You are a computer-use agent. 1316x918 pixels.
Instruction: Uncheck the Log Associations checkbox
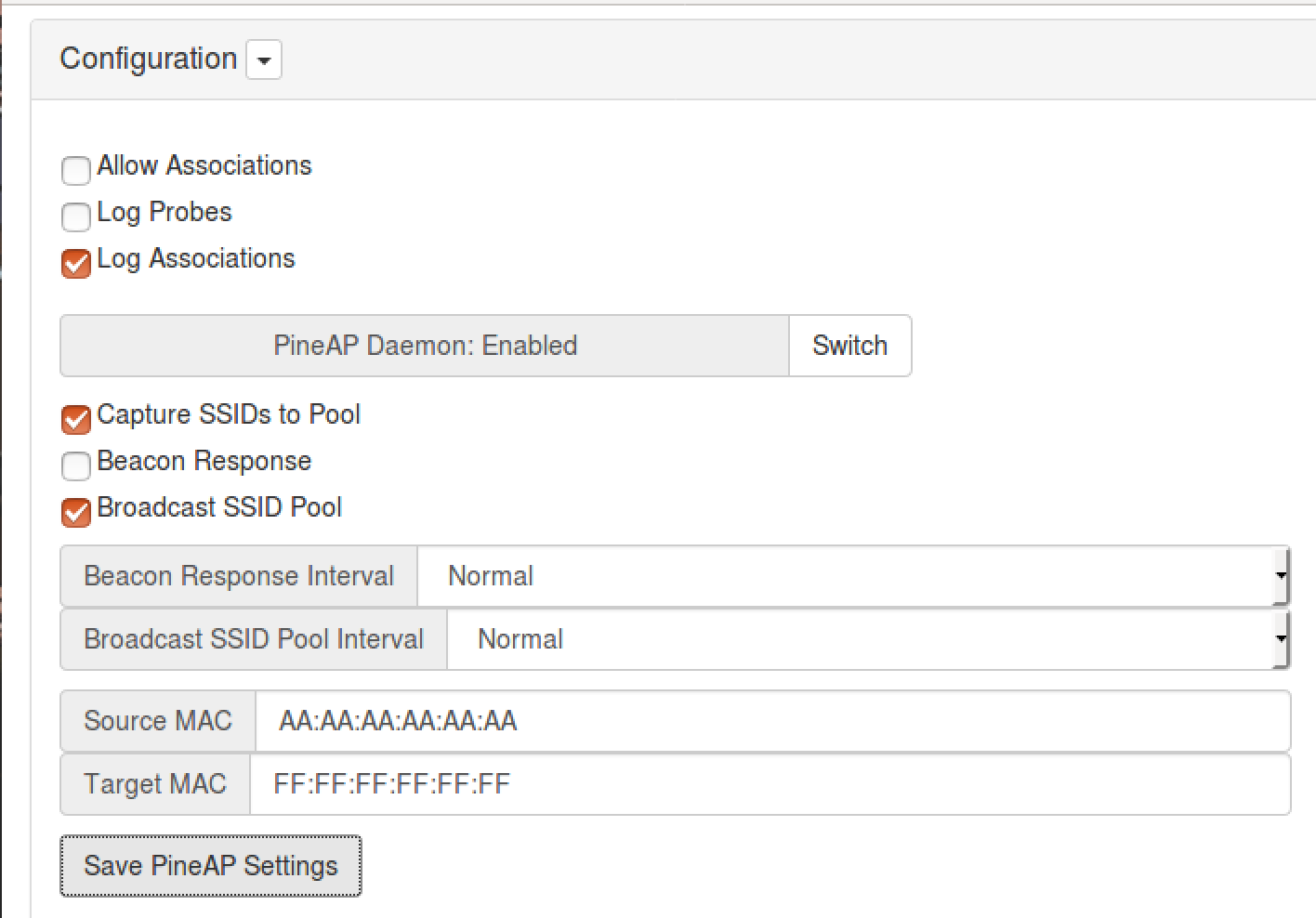click(x=75, y=263)
